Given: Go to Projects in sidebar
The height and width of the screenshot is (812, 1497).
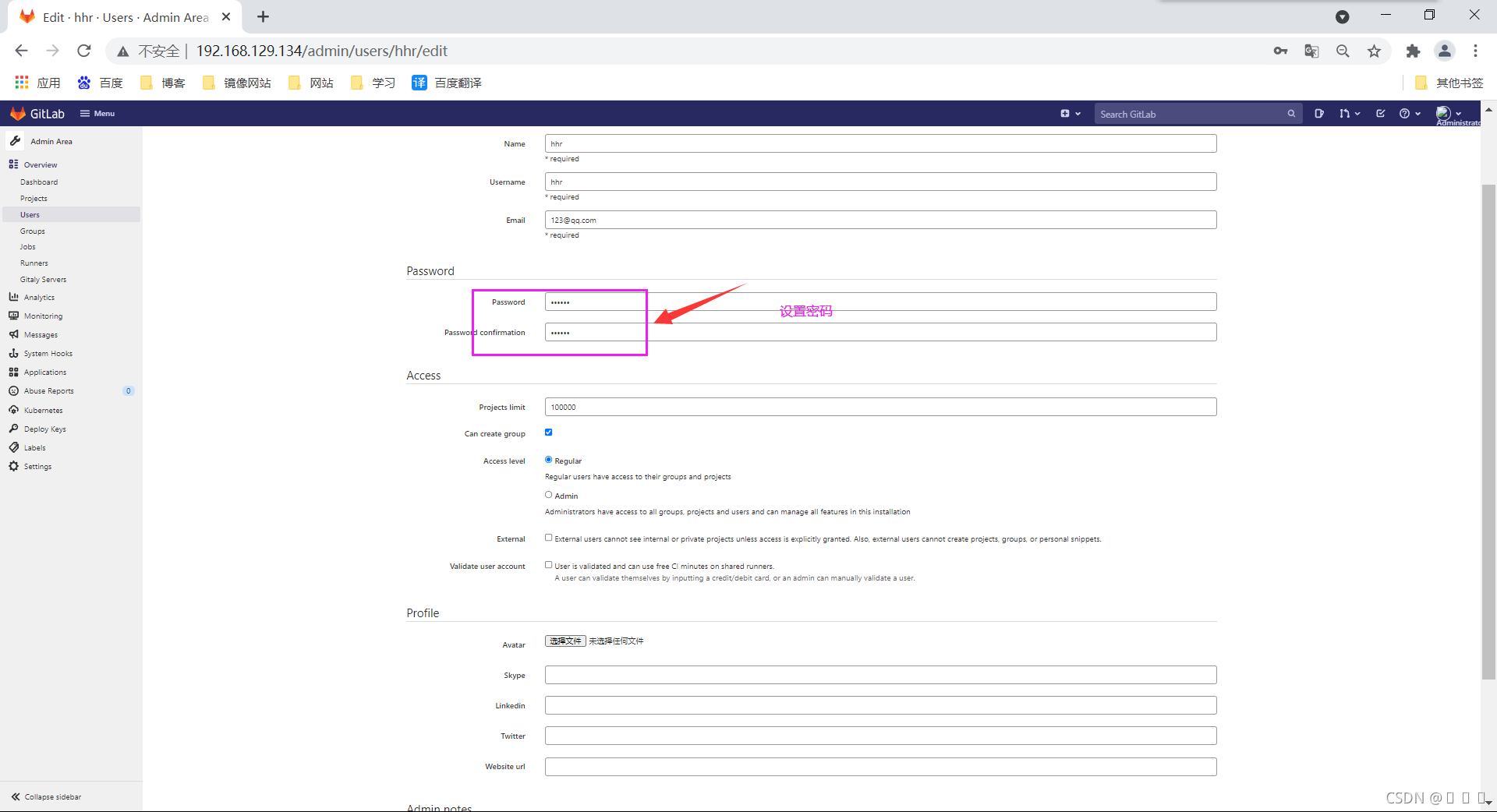Looking at the screenshot, I should [34, 198].
